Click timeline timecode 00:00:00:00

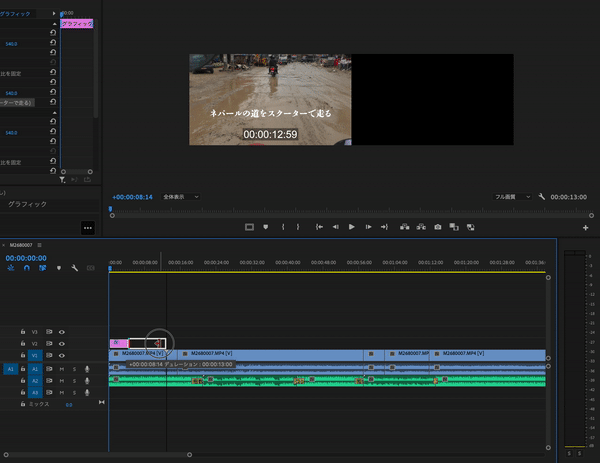pos(26,258)
